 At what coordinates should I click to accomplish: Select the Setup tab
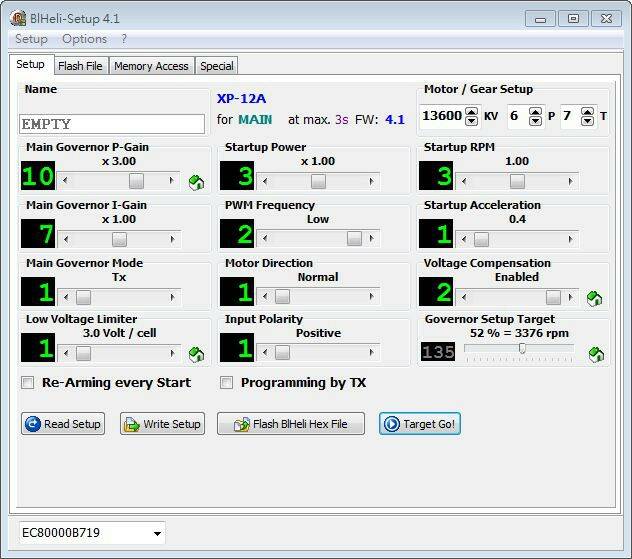click(x=31, y=64)
